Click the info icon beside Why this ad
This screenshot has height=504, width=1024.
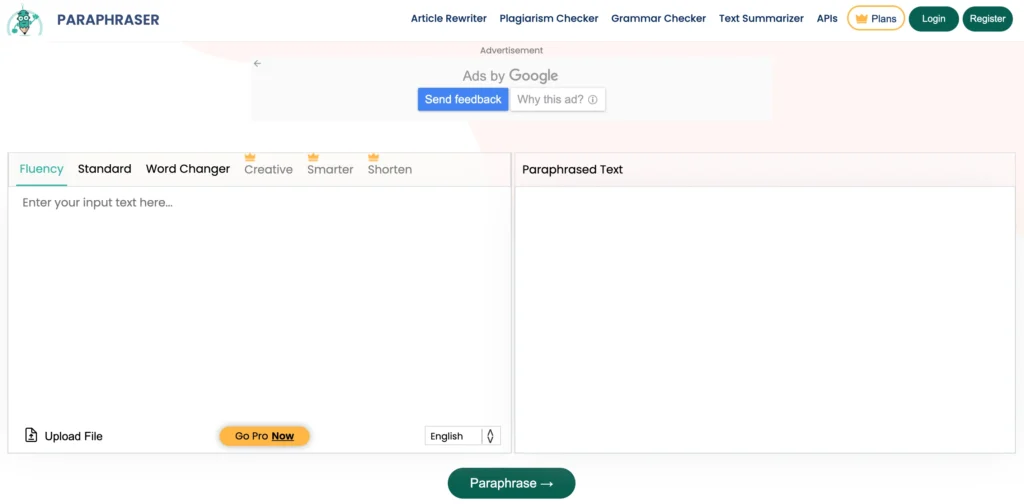[x=592, y=100]
